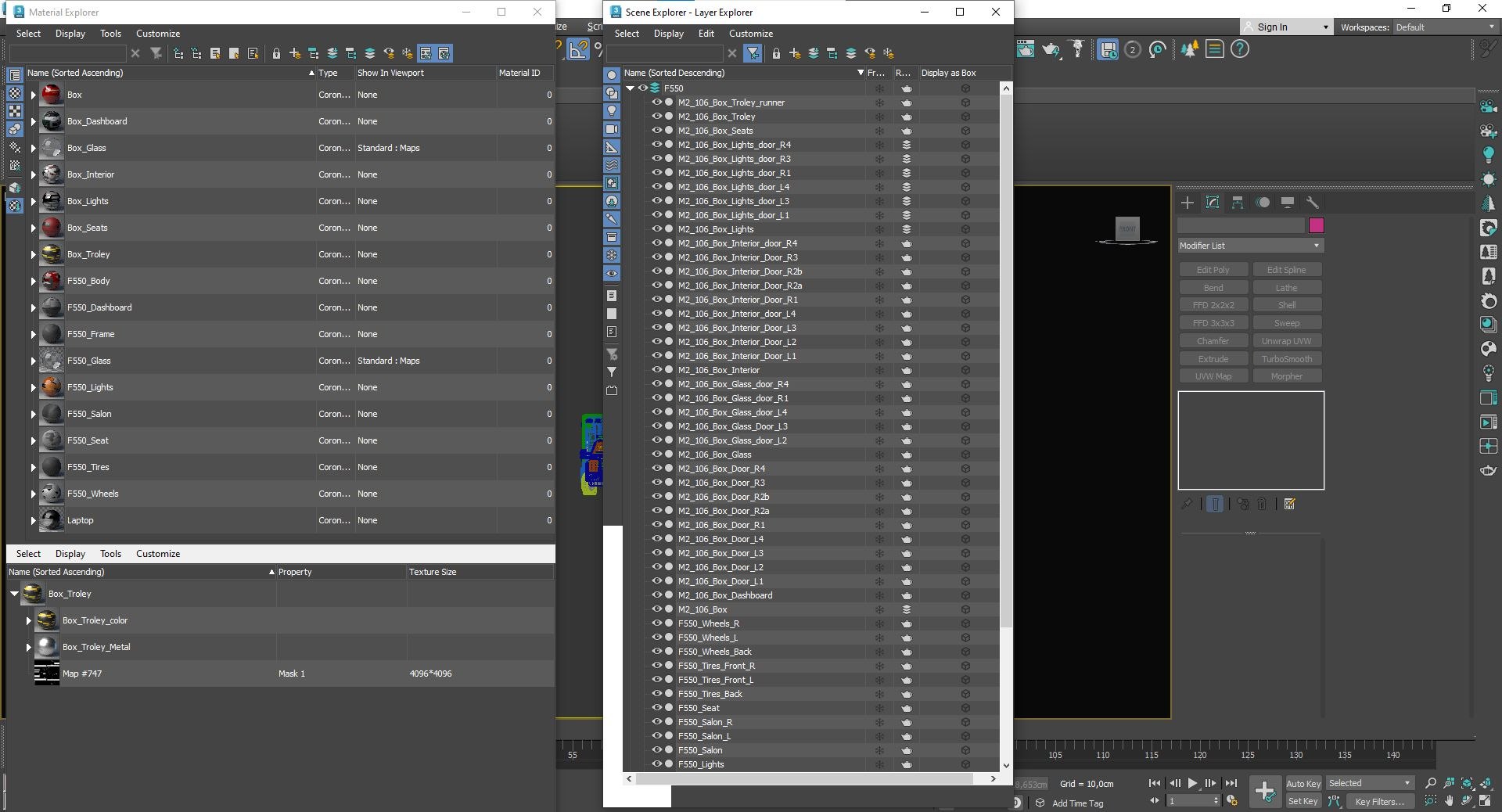1502x812 pixels.
Task: Hide the M2_106_Box_Glass object
Action: (x=657, y=455)
